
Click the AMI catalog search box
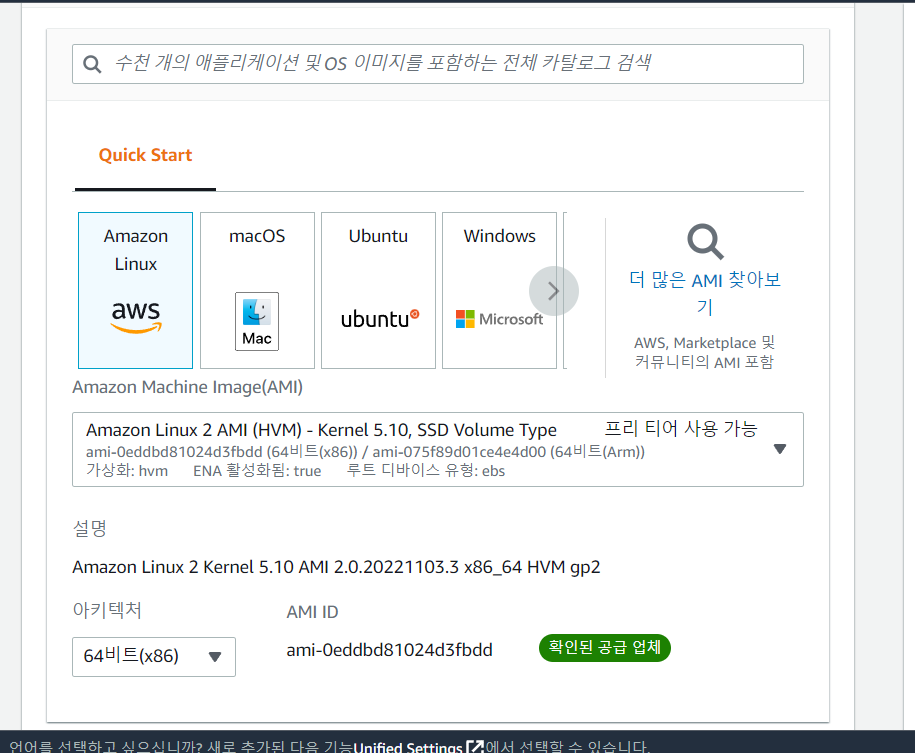[x=438, y=64]
